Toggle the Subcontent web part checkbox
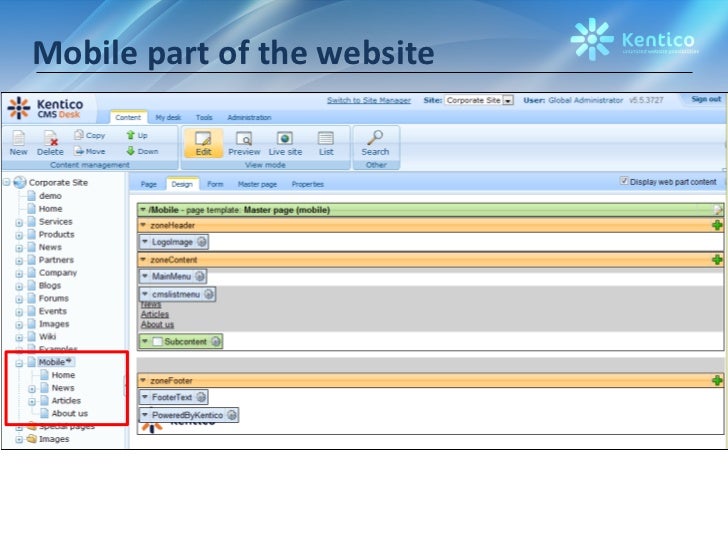Viewport: 728px width, 546px height. click(157, 341)
